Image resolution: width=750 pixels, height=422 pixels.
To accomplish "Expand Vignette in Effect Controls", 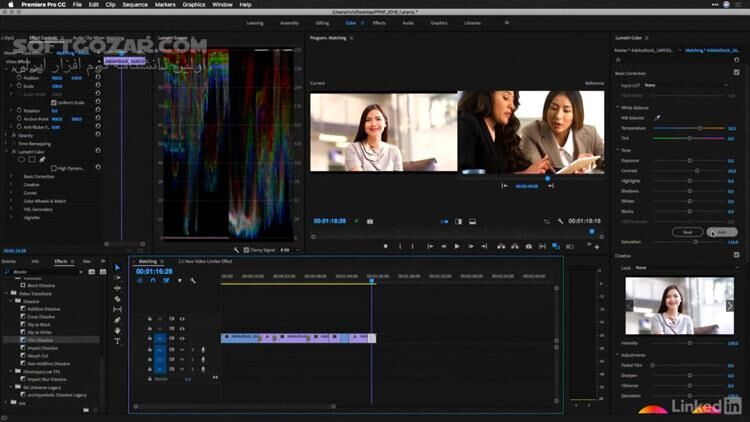I will (x=11, y=217).
